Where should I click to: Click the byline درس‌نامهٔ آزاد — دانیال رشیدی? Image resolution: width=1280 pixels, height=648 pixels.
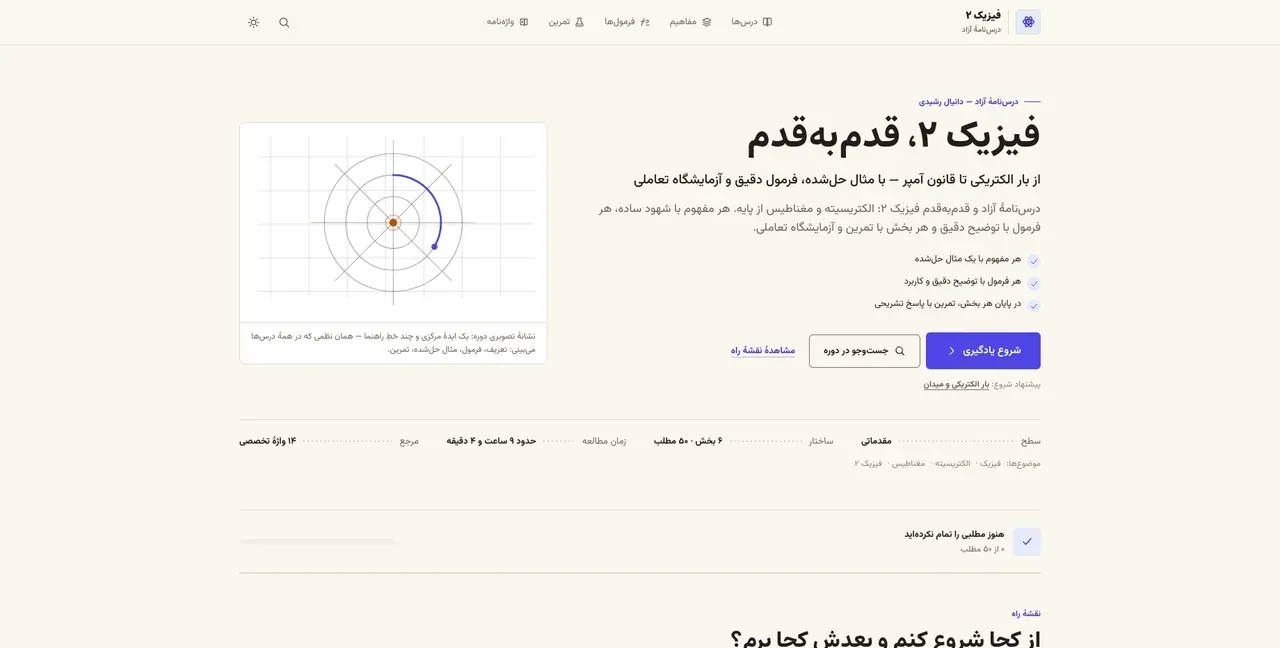[x=968, y=102]
